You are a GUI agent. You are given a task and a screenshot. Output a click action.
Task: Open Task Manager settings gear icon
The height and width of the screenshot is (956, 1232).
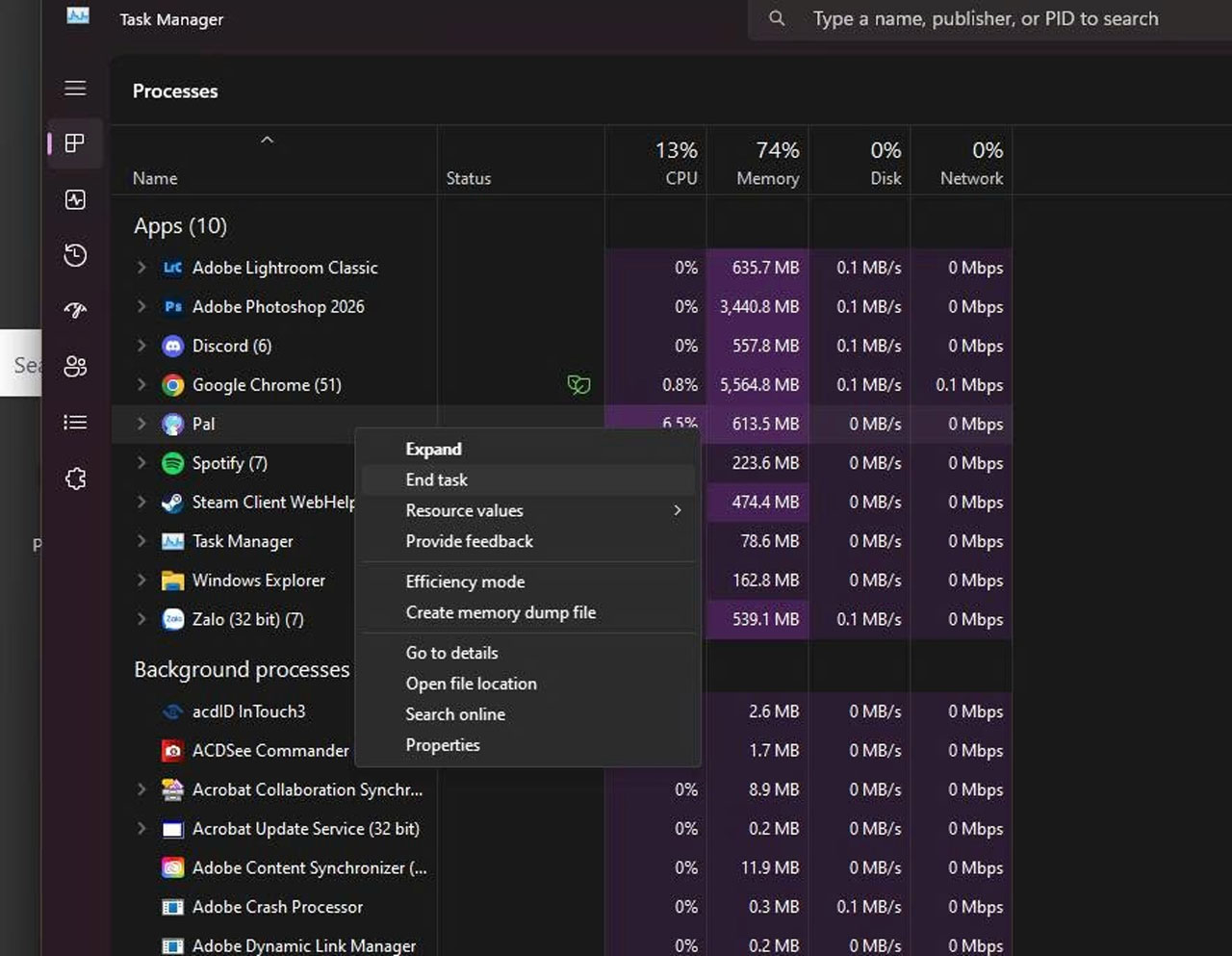pyautogui.click(x=75, y=478)
